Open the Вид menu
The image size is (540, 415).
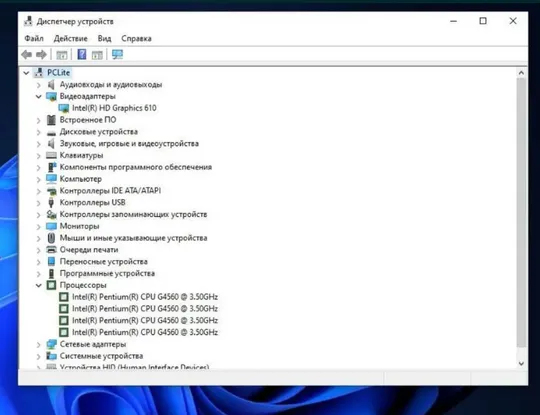click(x=104, y=38)
